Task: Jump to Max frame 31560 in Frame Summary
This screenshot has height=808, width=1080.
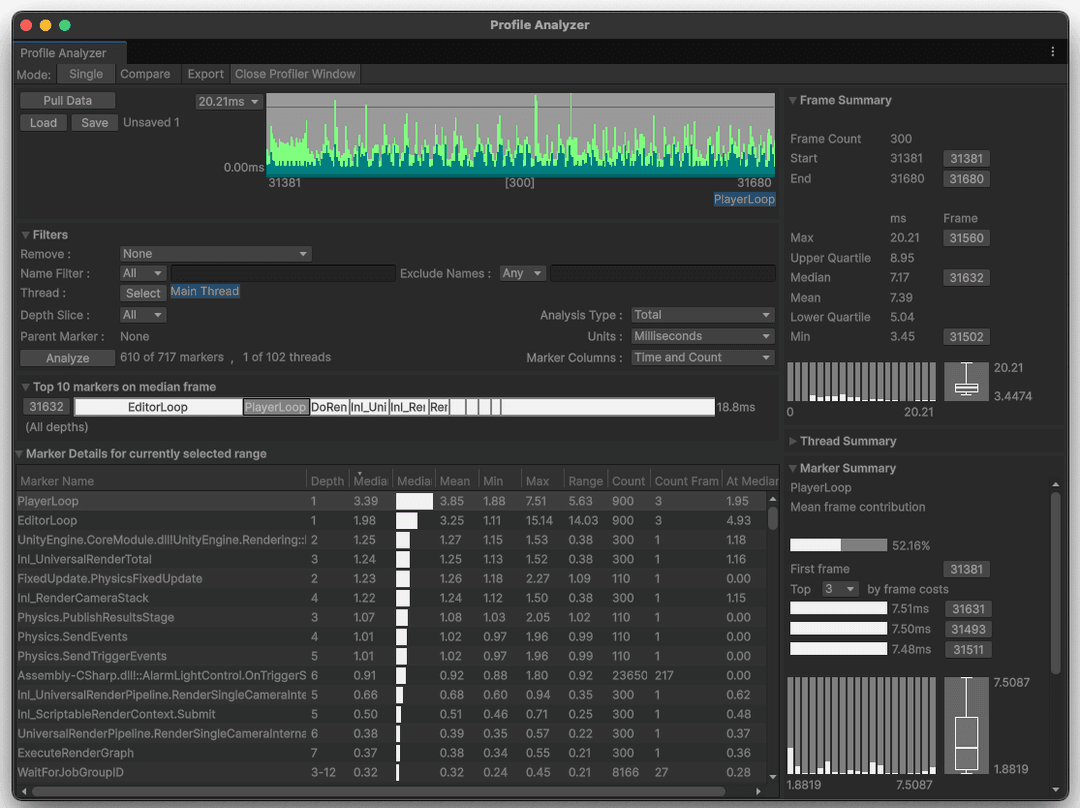Action: pos(965,237)
